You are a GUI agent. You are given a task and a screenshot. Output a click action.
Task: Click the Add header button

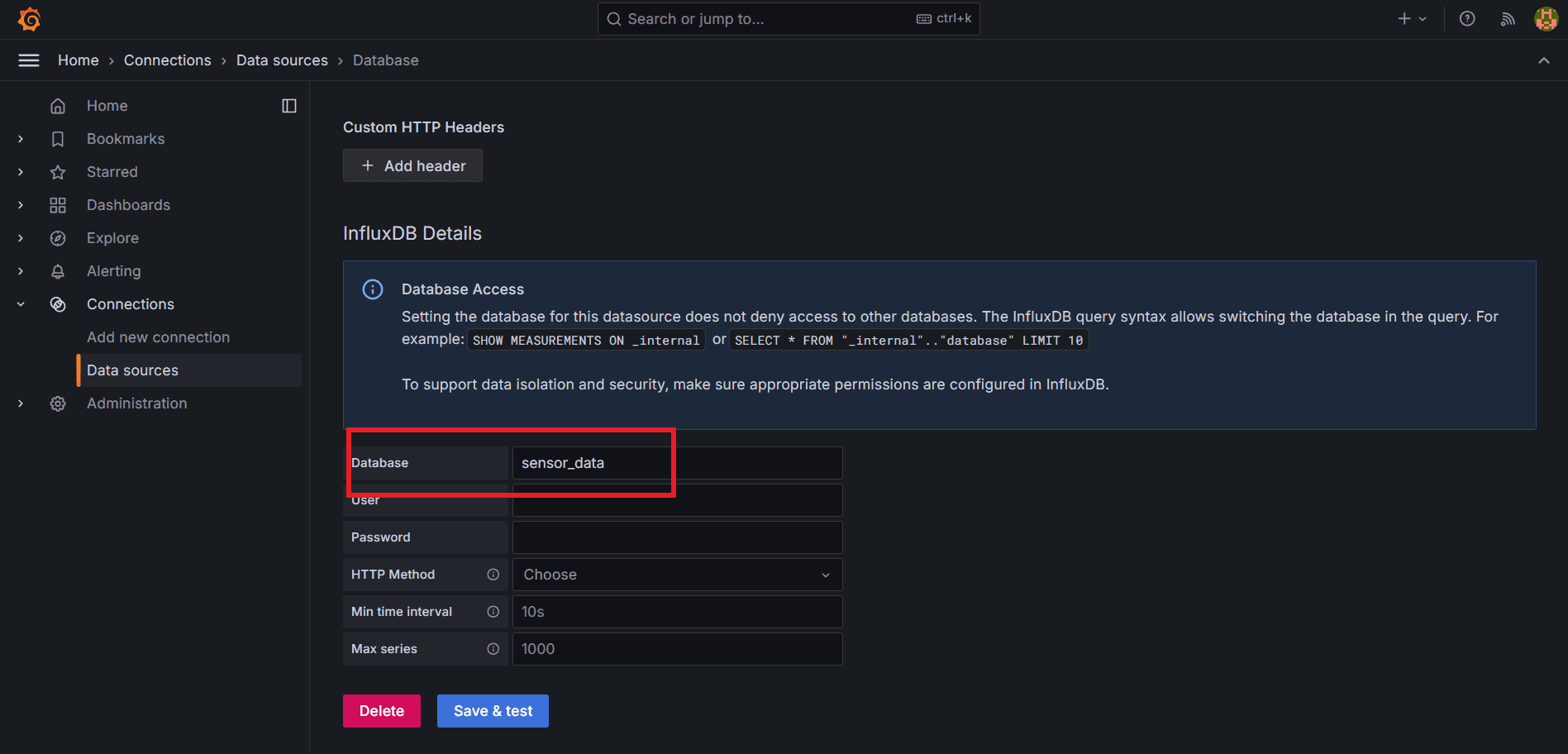click(x=412, y=166)
